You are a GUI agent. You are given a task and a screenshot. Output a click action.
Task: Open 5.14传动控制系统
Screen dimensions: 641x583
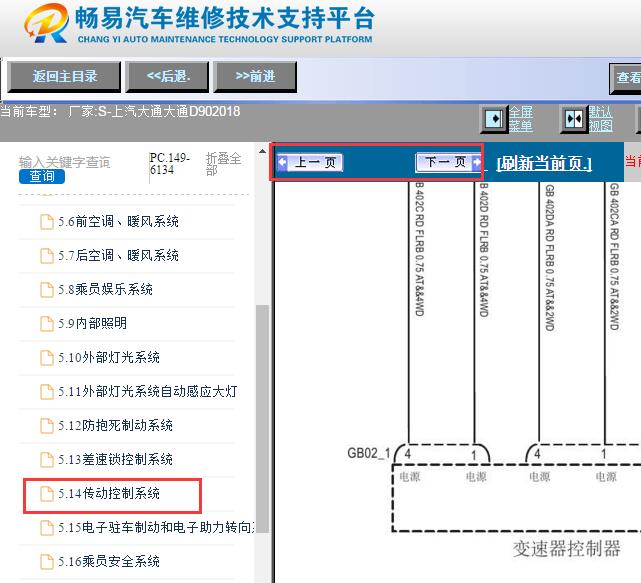(109, 493)
